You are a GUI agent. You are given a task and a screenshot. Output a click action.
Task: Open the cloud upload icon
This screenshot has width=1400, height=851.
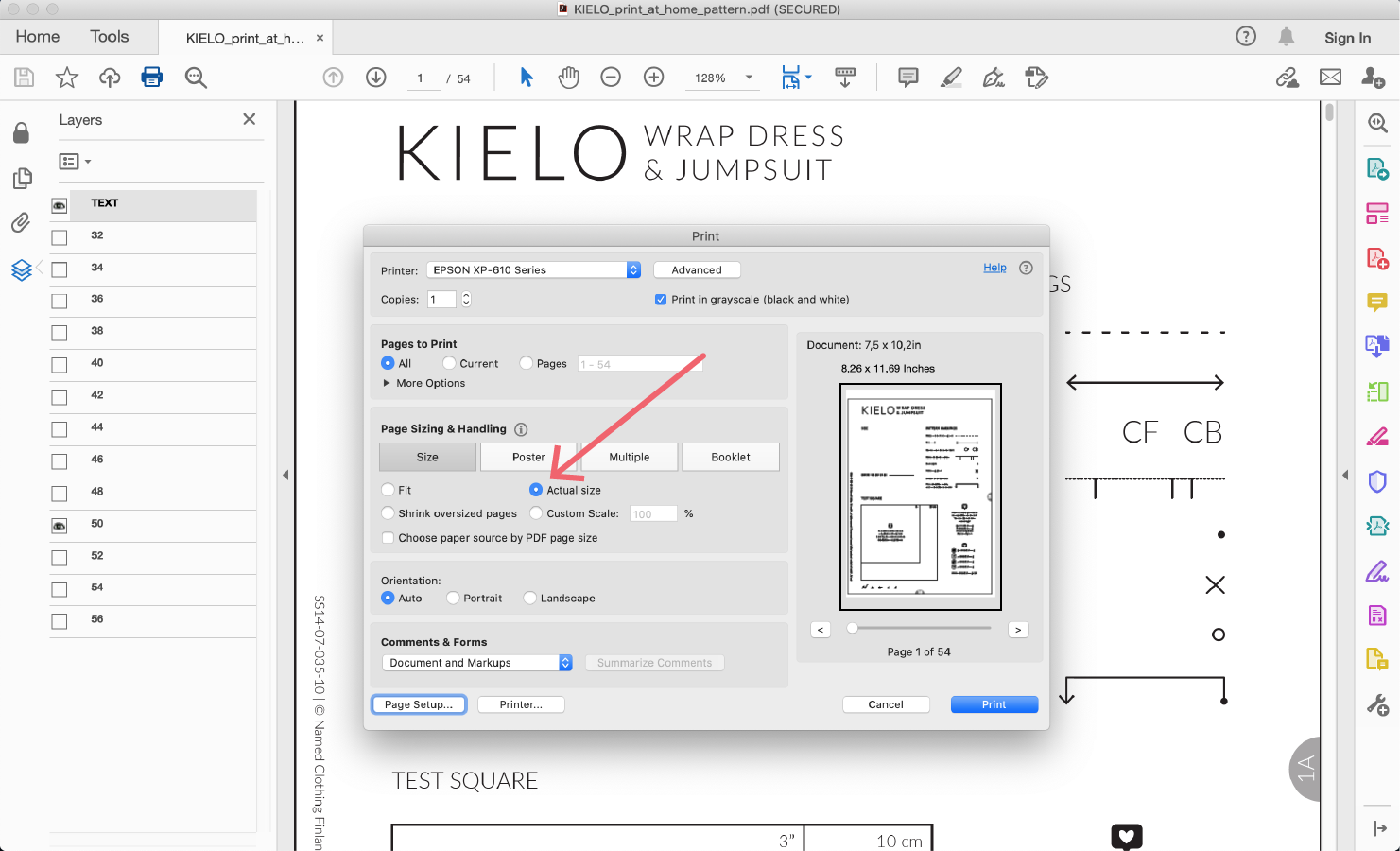pyautogui.click(x=110, y=78)
